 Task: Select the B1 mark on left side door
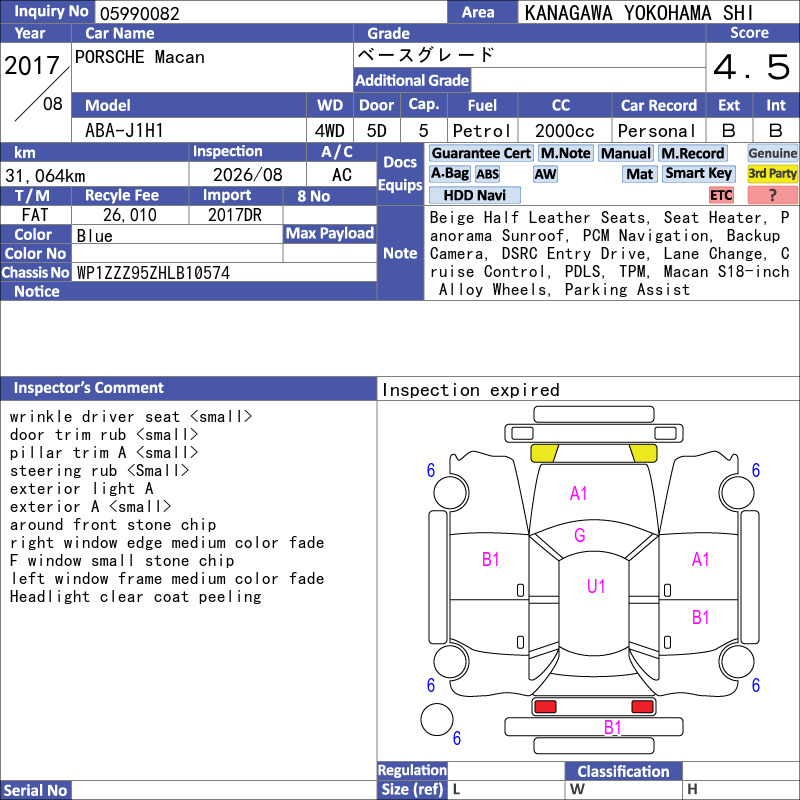click(490, 560)
